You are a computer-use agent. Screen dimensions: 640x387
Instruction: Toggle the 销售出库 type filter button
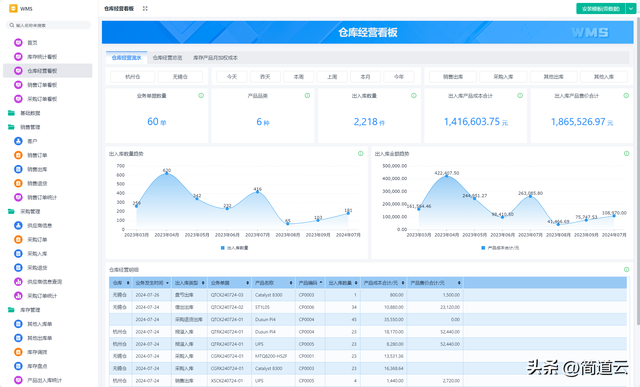tap(453, 77)
